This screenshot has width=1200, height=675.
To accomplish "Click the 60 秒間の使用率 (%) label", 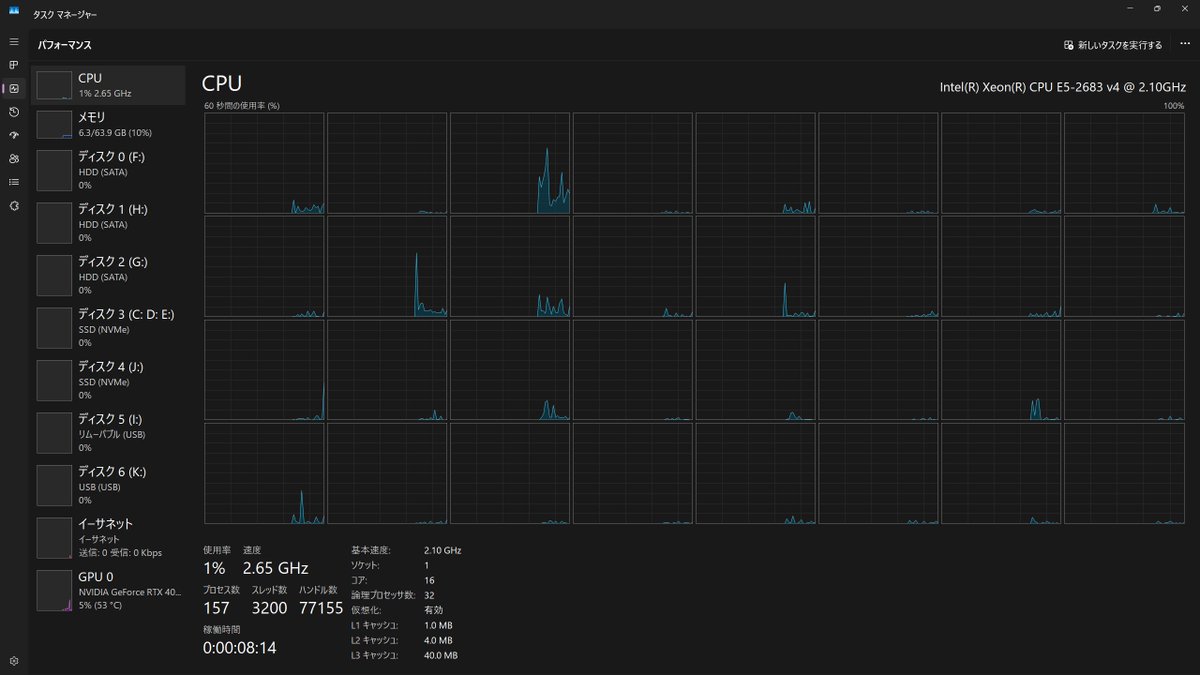I will (x=242, y=105).
